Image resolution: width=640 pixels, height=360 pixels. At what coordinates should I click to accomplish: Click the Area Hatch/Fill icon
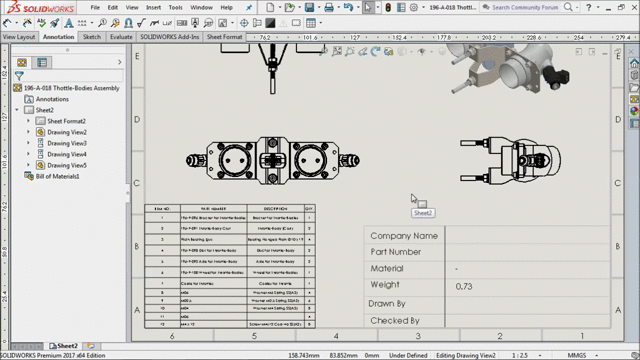pyautogui.click(x=270, y=23)
